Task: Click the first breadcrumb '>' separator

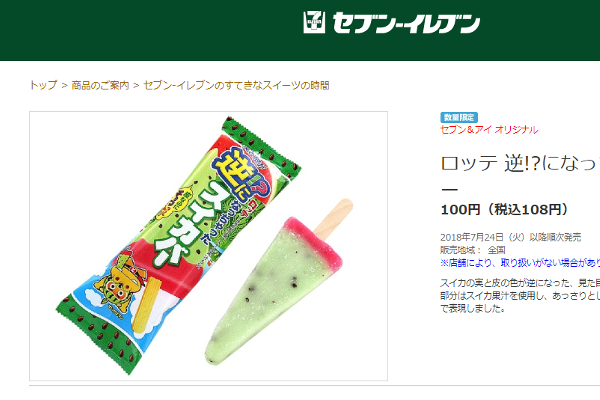Action: tap(64, 85)
